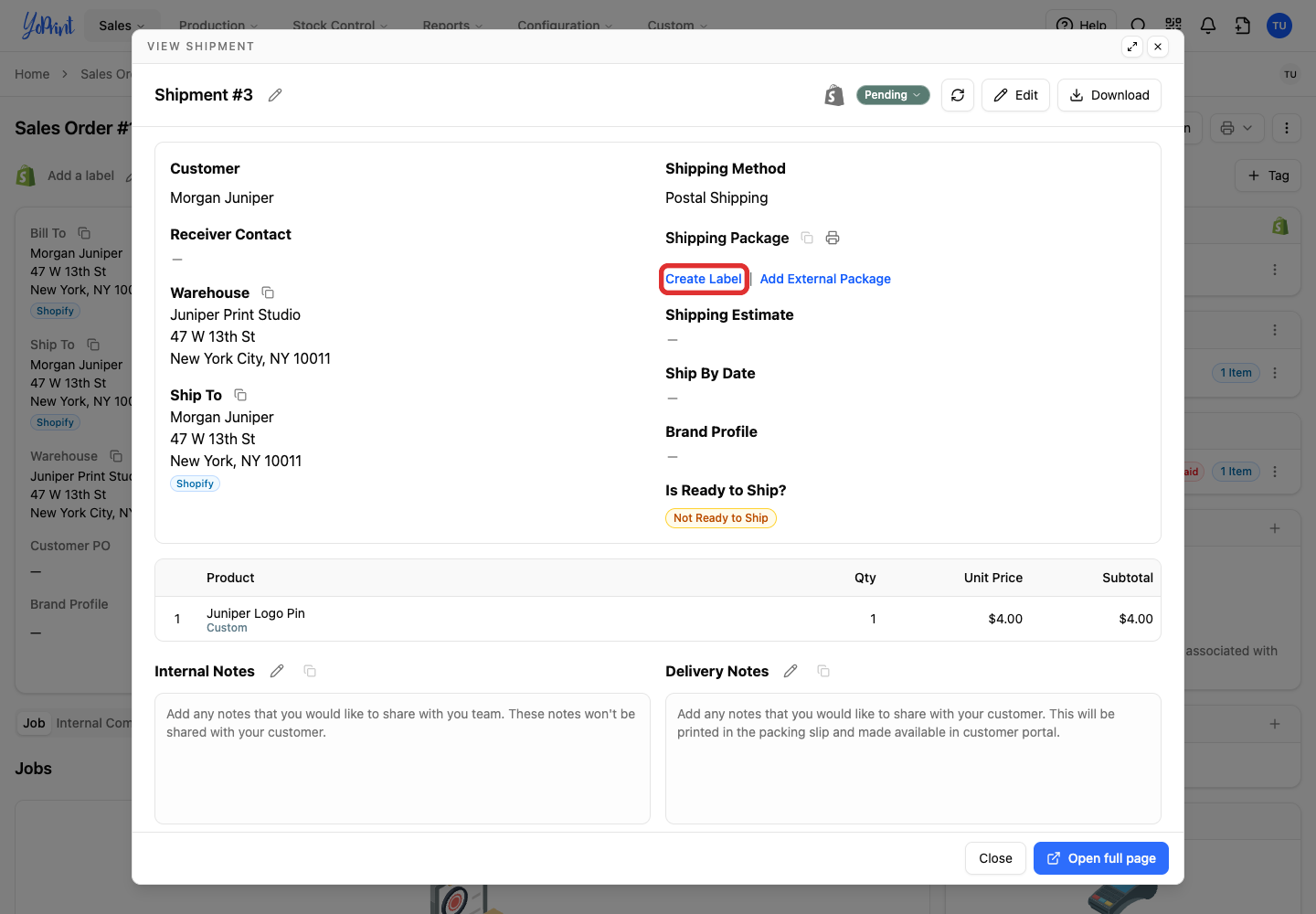
Task: Copy the Bill To address on the sales order
Action: pos(84,233)
